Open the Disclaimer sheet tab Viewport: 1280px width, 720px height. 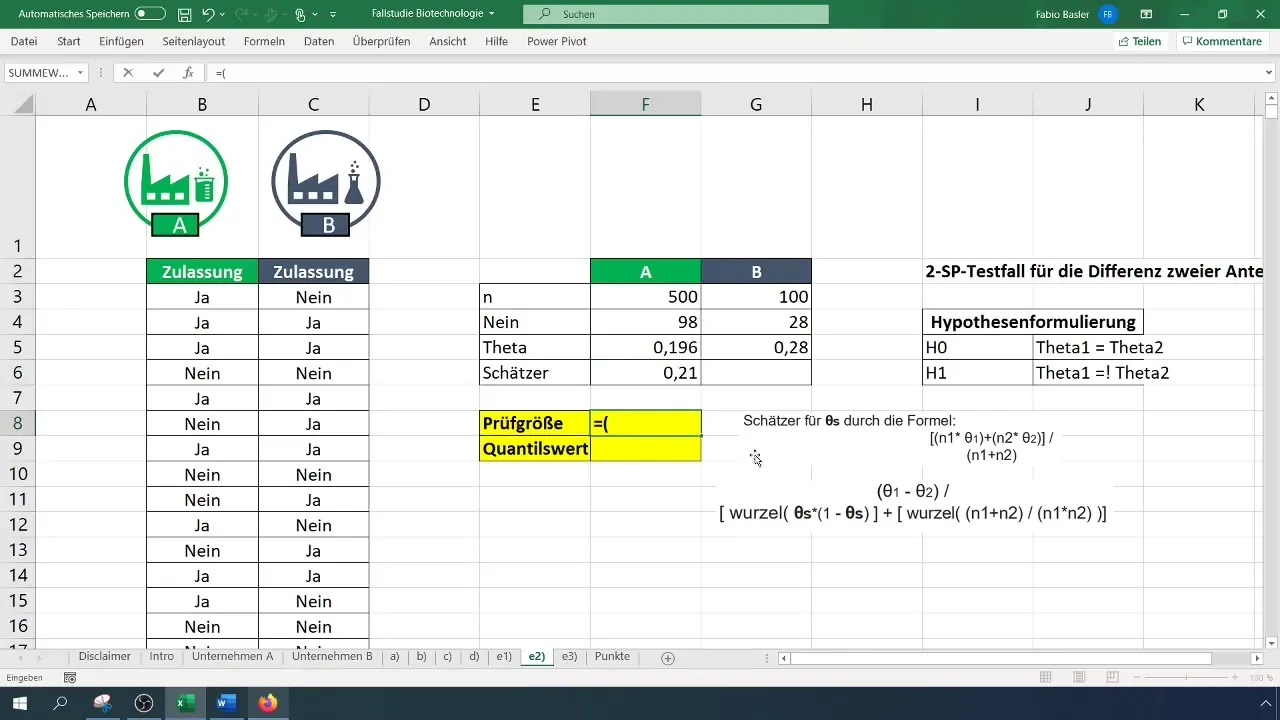(x=105, y=657)
